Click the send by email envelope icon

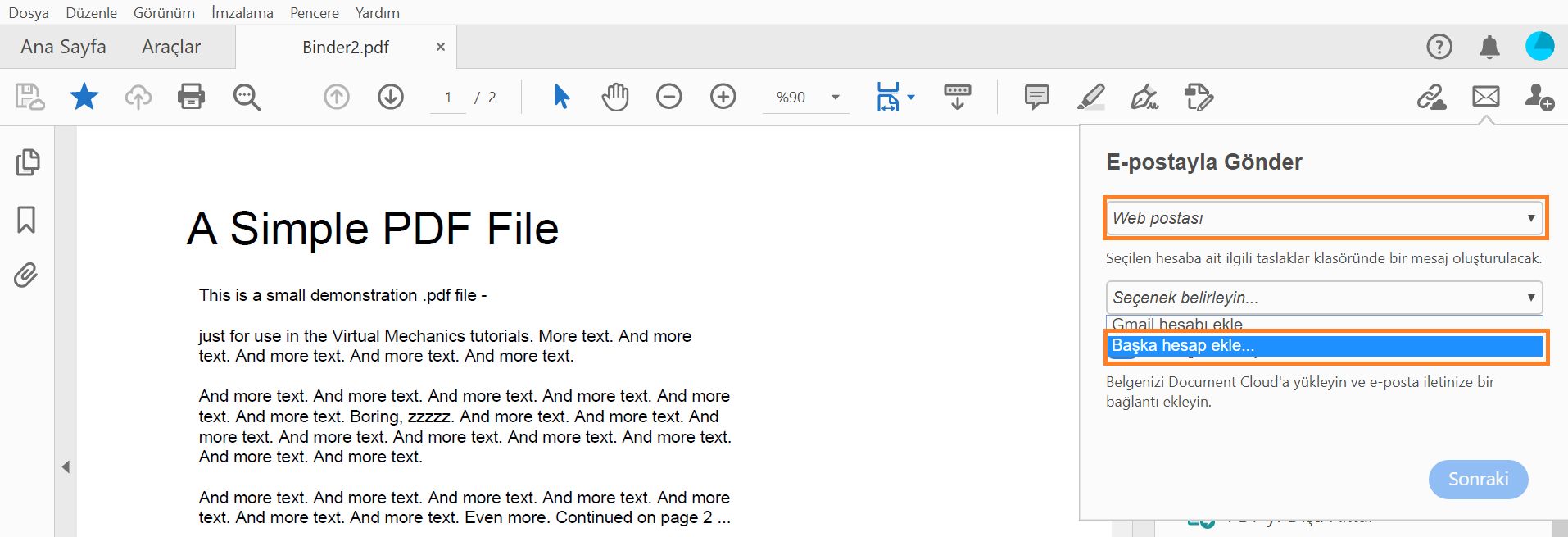coord(1485,97)
